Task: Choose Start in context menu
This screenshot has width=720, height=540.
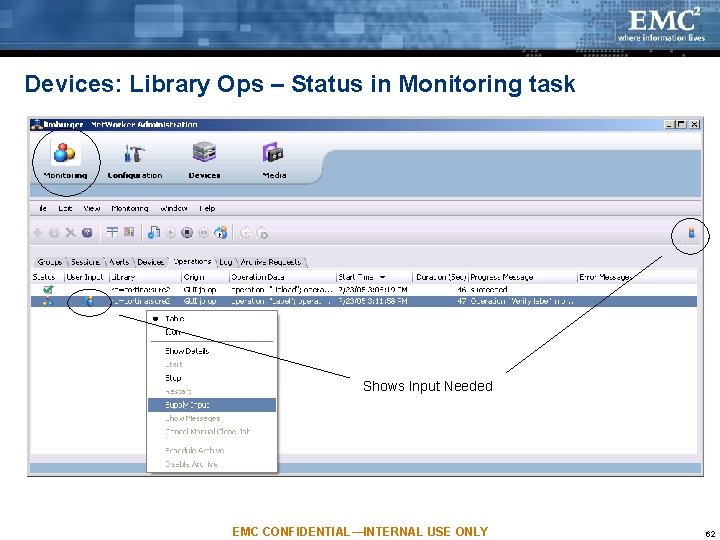Action: click(x=212, y=364)
